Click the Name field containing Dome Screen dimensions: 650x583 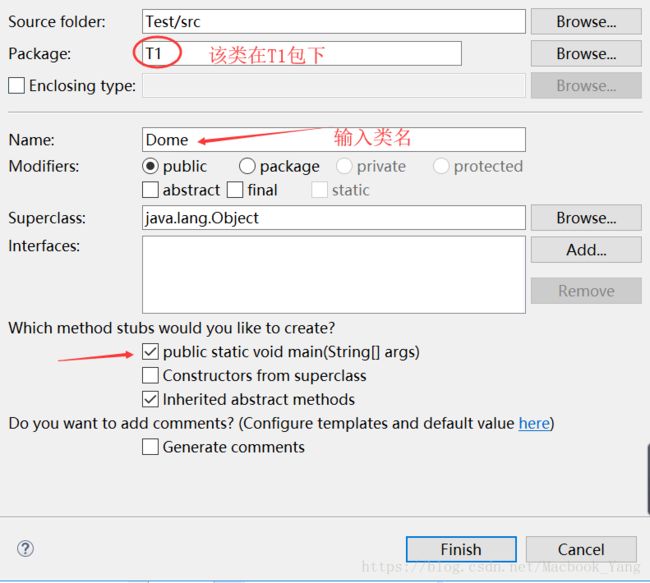(333, 140)
